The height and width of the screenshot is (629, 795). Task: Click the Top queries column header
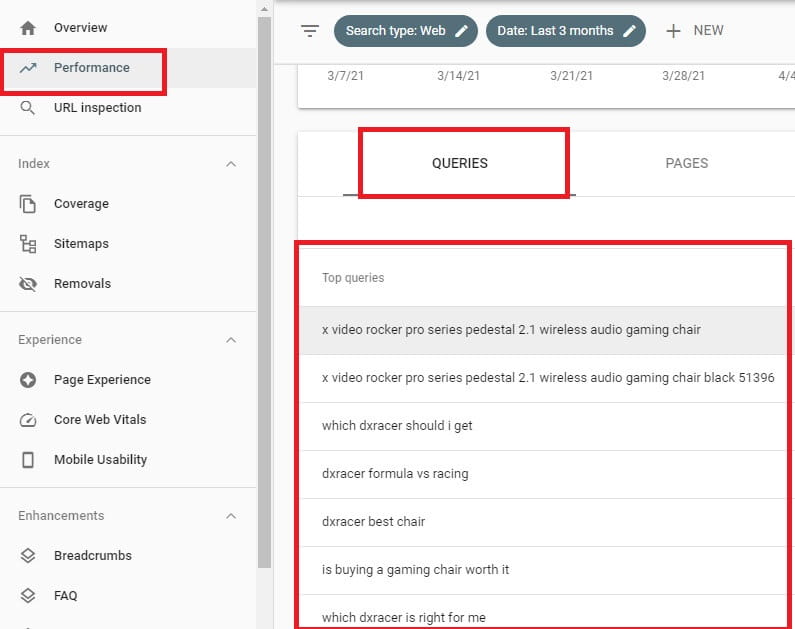click(353, 278)
